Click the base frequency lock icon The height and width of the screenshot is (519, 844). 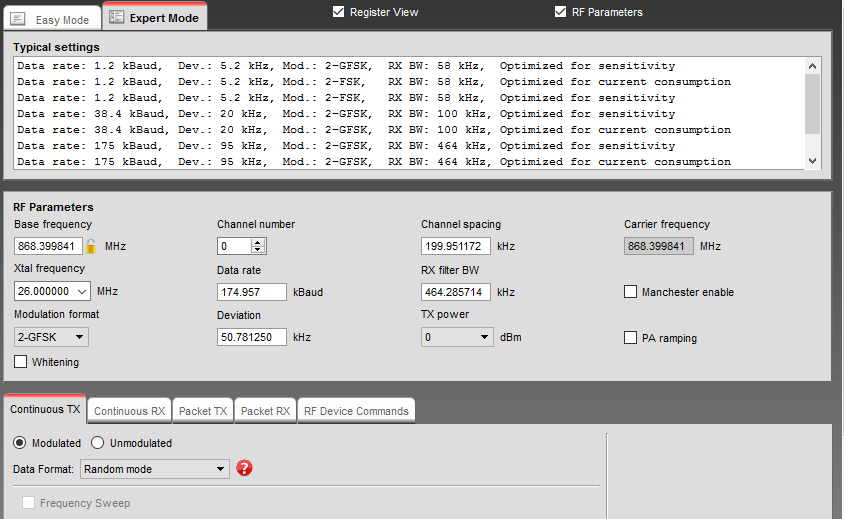pyautogui.click(x=91, y=246)
